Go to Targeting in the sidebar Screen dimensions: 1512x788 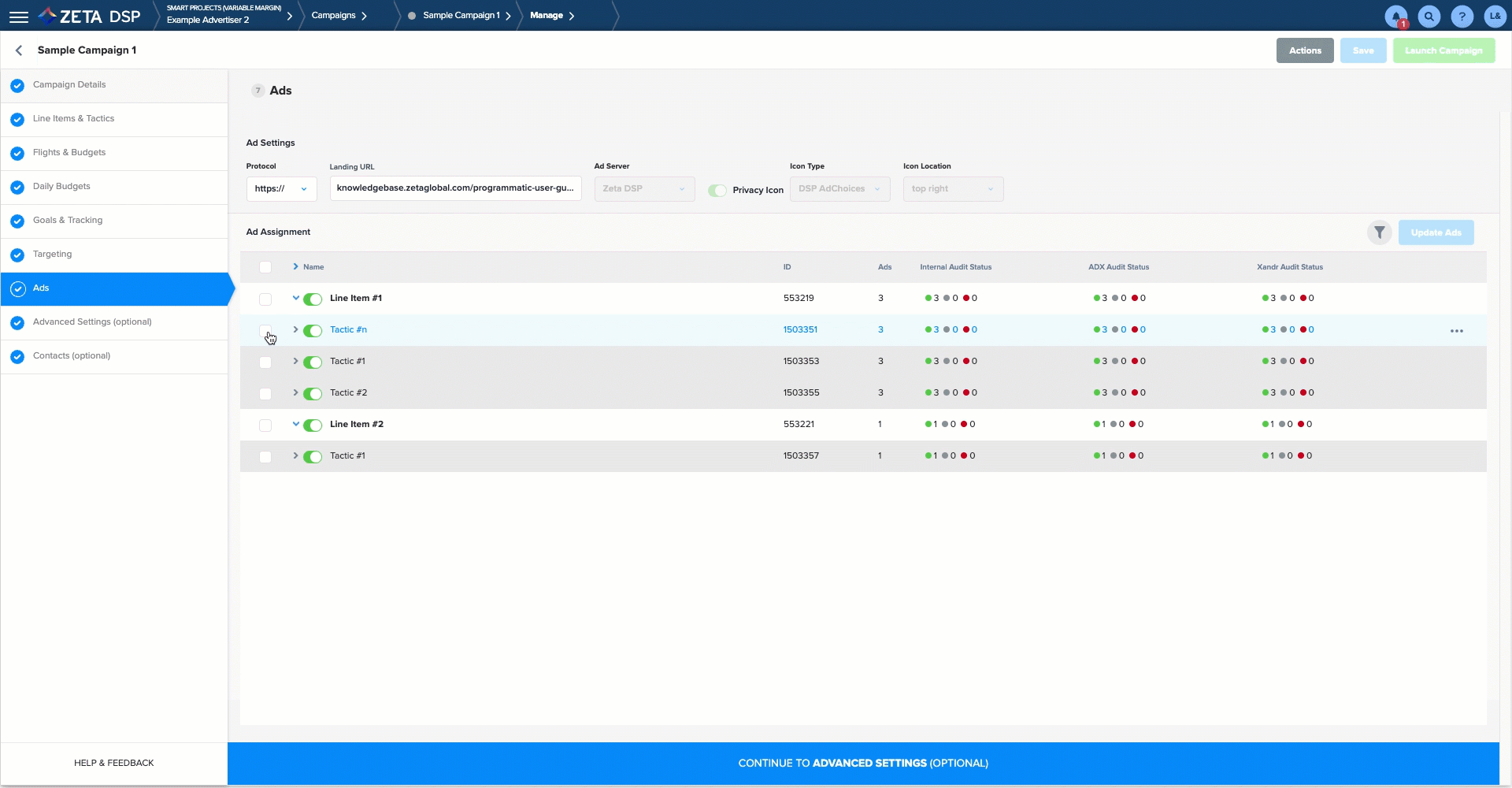[x=52, y=255]
